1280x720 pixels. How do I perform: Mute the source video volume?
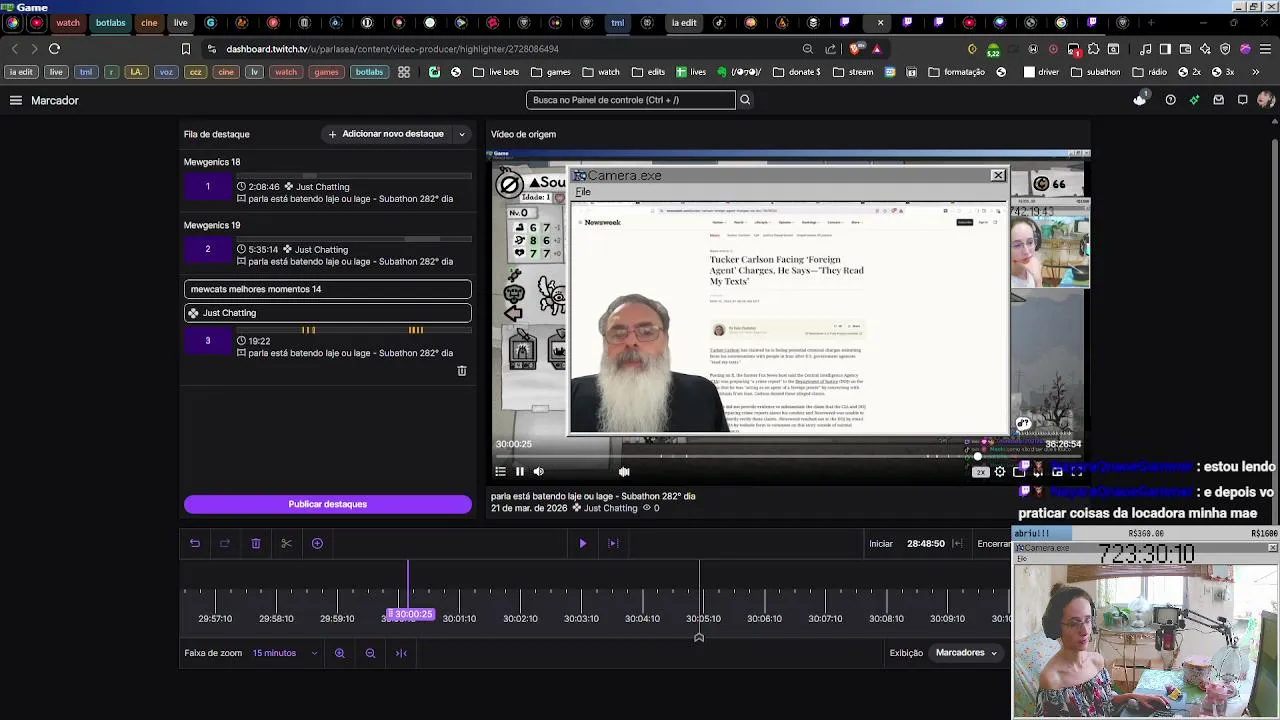coord(539,472)
